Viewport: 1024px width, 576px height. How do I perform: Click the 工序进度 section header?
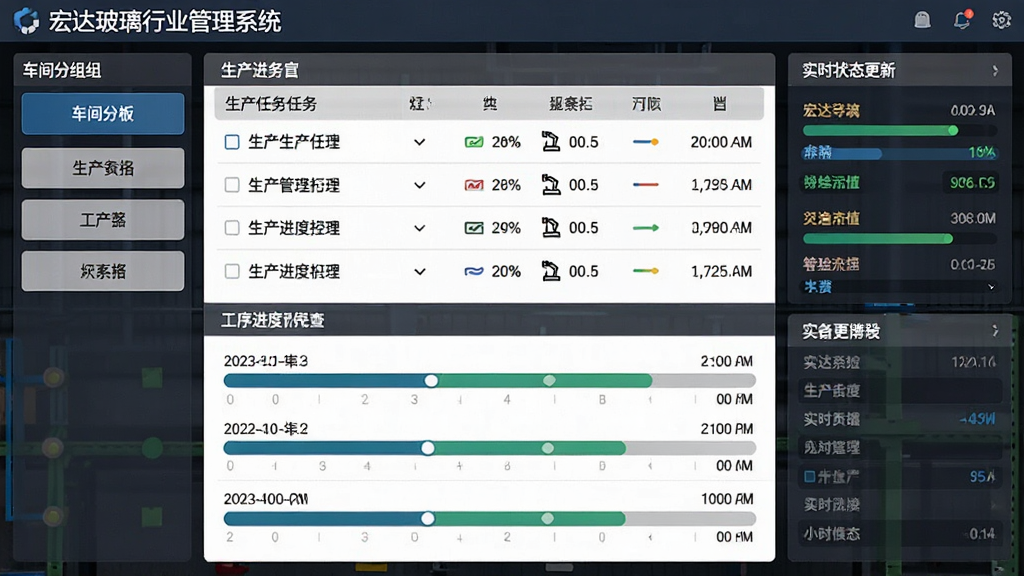pos(489,320)
